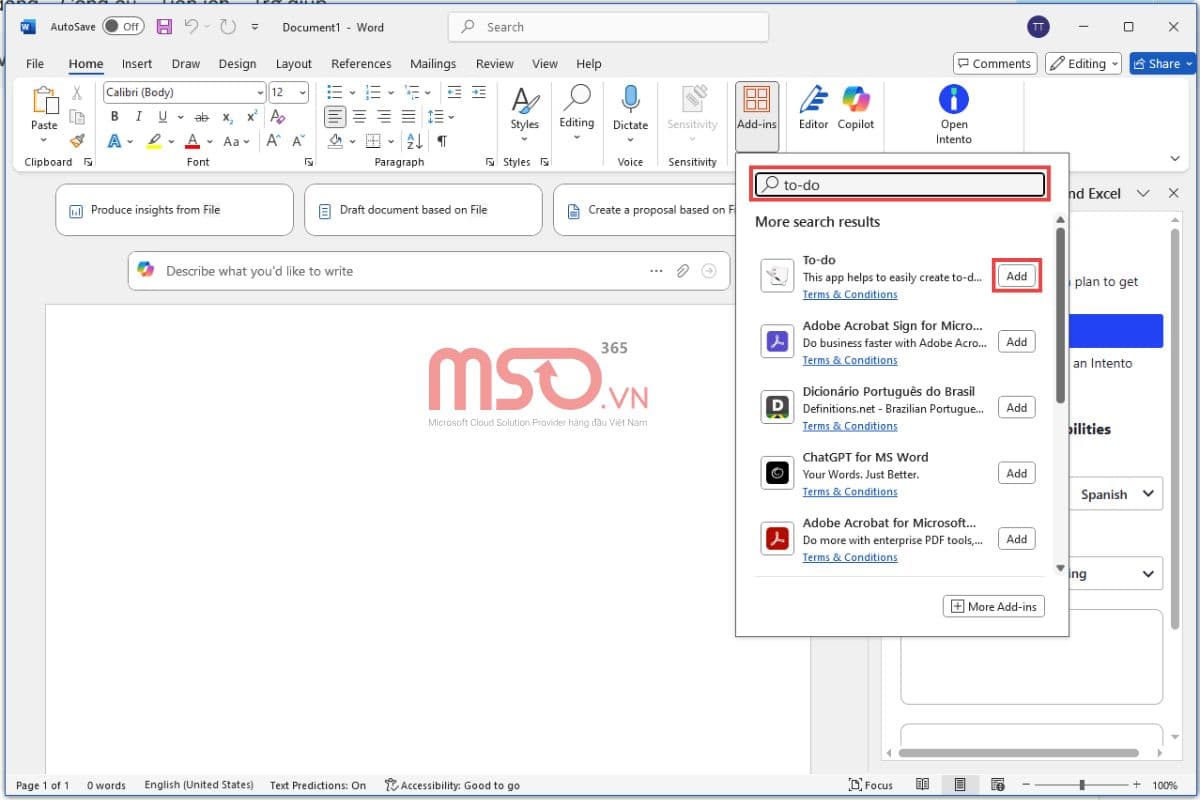The image size is (1200, 800).
Task: Click the ChatGPT for MS Word icon
Action: point(777,473)
